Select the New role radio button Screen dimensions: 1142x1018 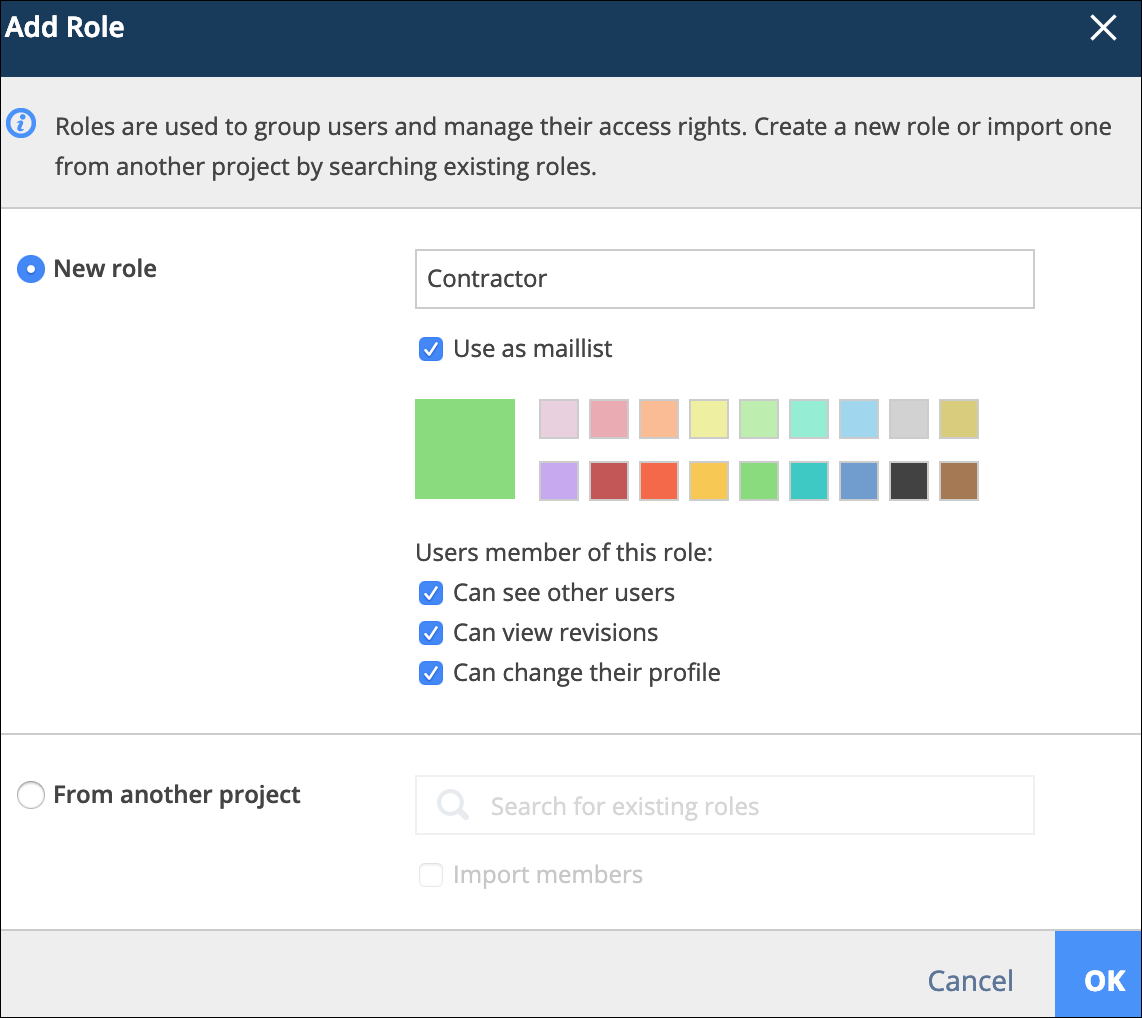(31, 269)
